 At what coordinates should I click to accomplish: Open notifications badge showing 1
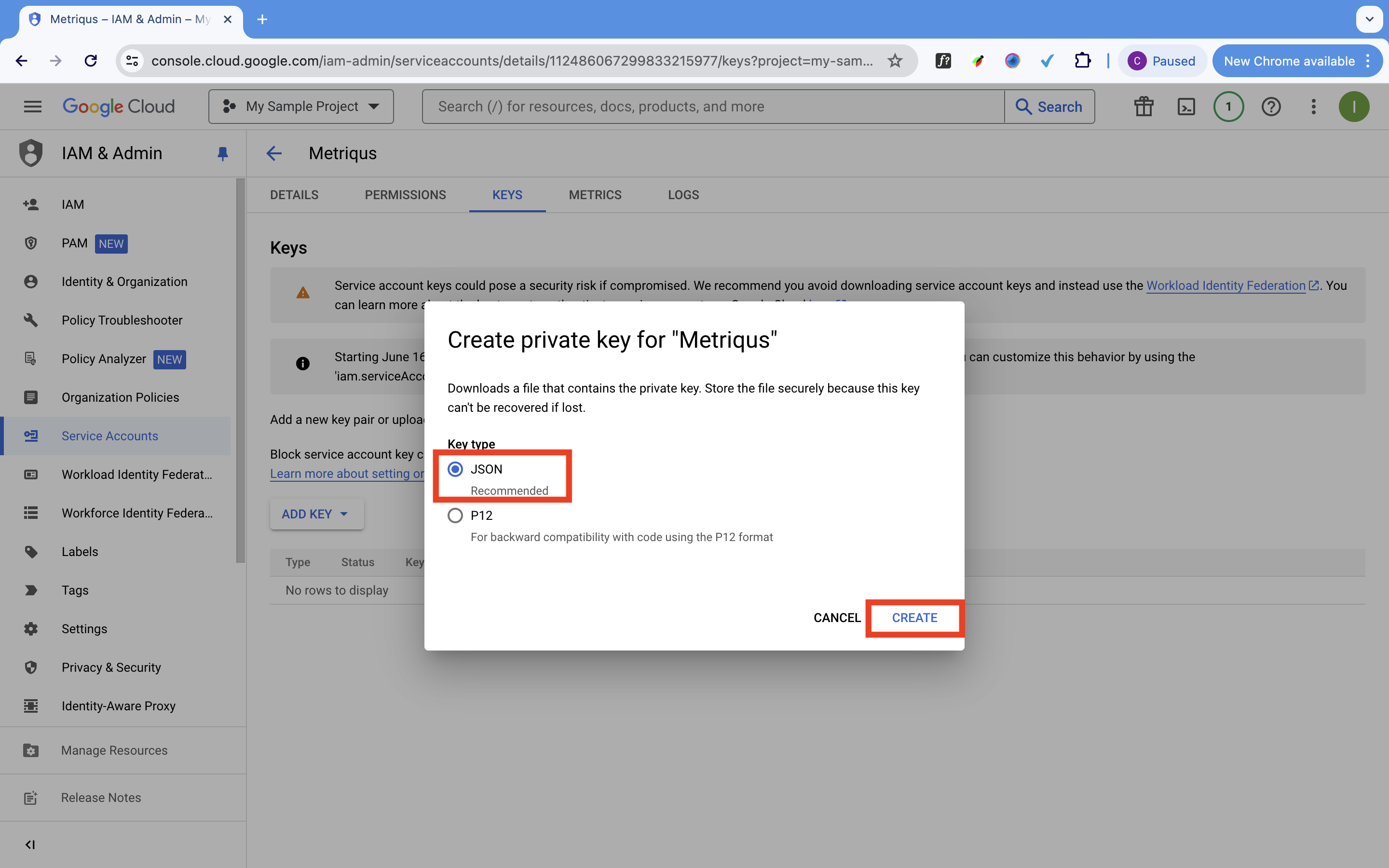click(1228, 106)
